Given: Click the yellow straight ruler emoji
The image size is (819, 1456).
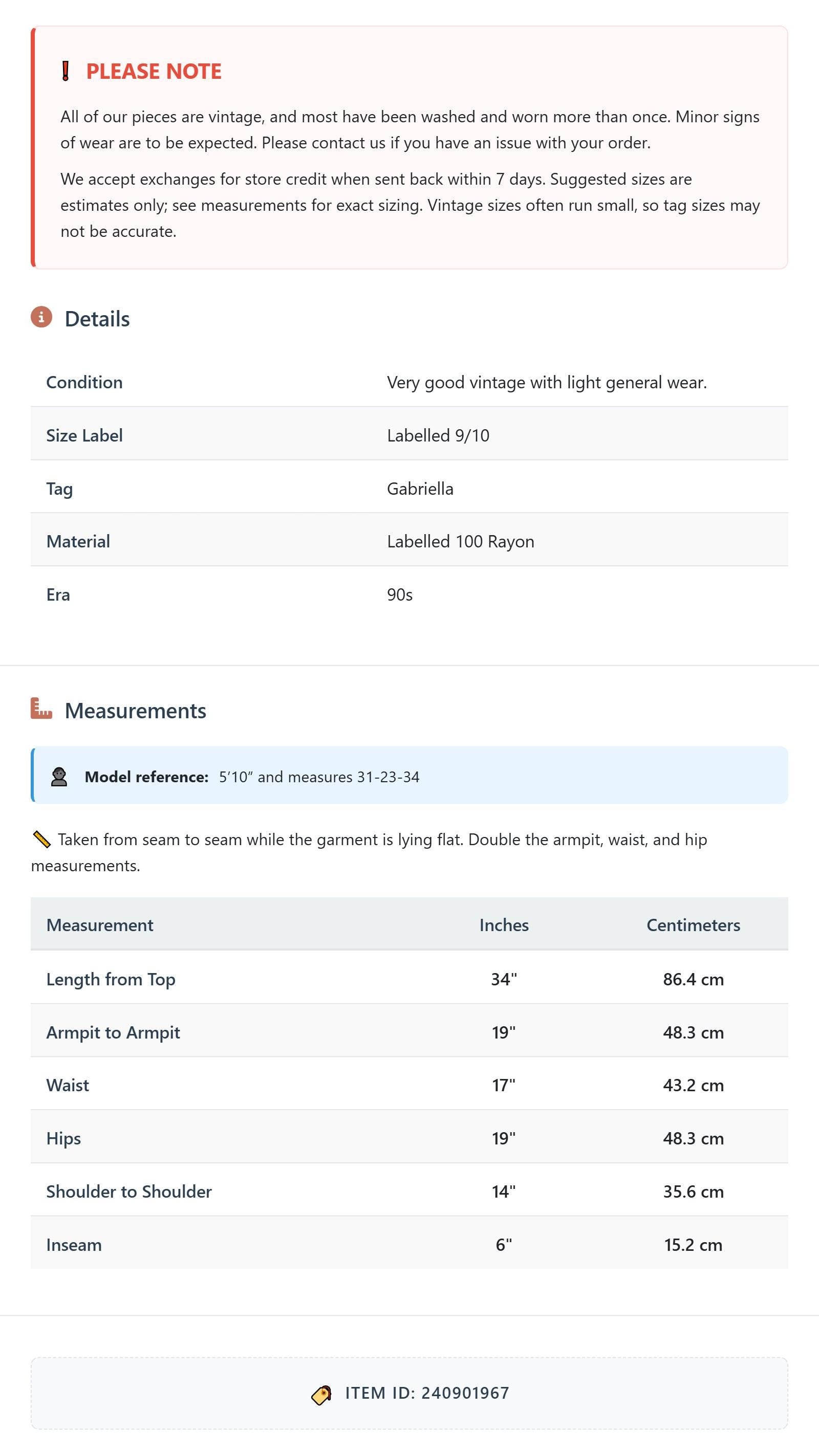Looking at the screenshot, I should tap(42, 840).
